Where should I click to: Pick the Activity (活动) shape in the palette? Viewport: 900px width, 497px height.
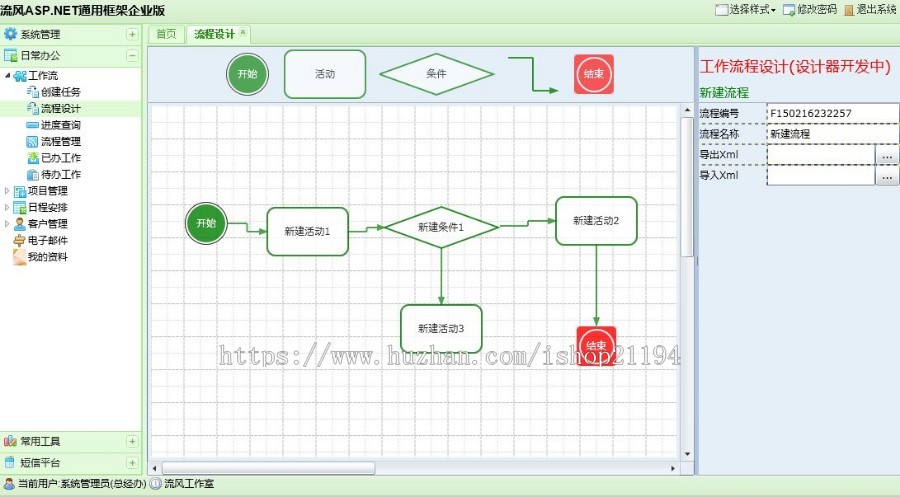pos(325,74)
